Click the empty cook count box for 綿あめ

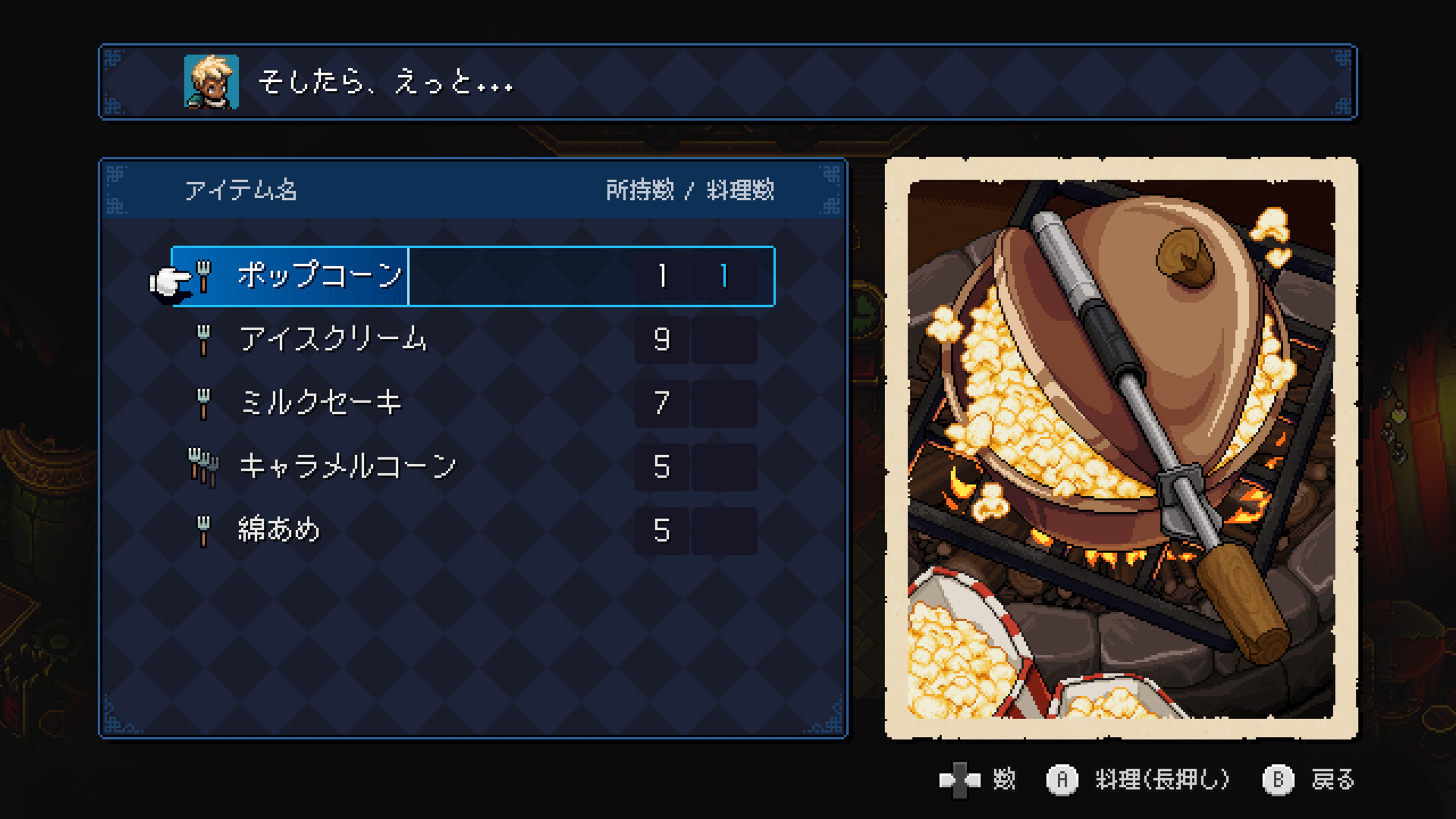click(724, 531)
